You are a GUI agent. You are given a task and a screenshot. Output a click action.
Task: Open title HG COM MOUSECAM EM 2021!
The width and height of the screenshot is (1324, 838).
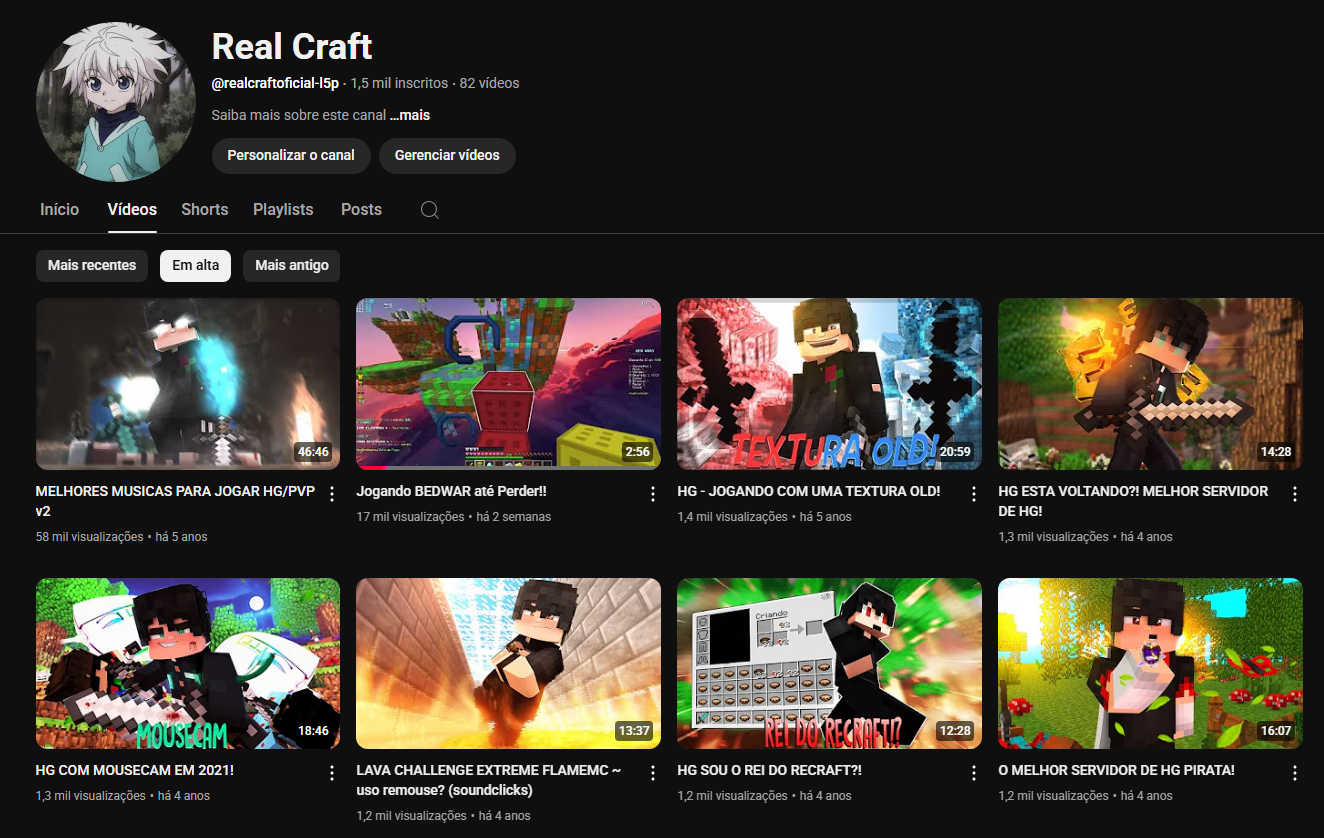click(135, 771)
